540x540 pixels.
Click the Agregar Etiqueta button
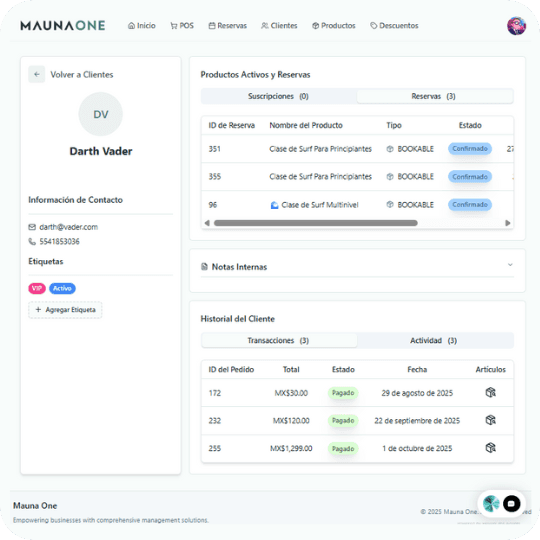point(65,310)
